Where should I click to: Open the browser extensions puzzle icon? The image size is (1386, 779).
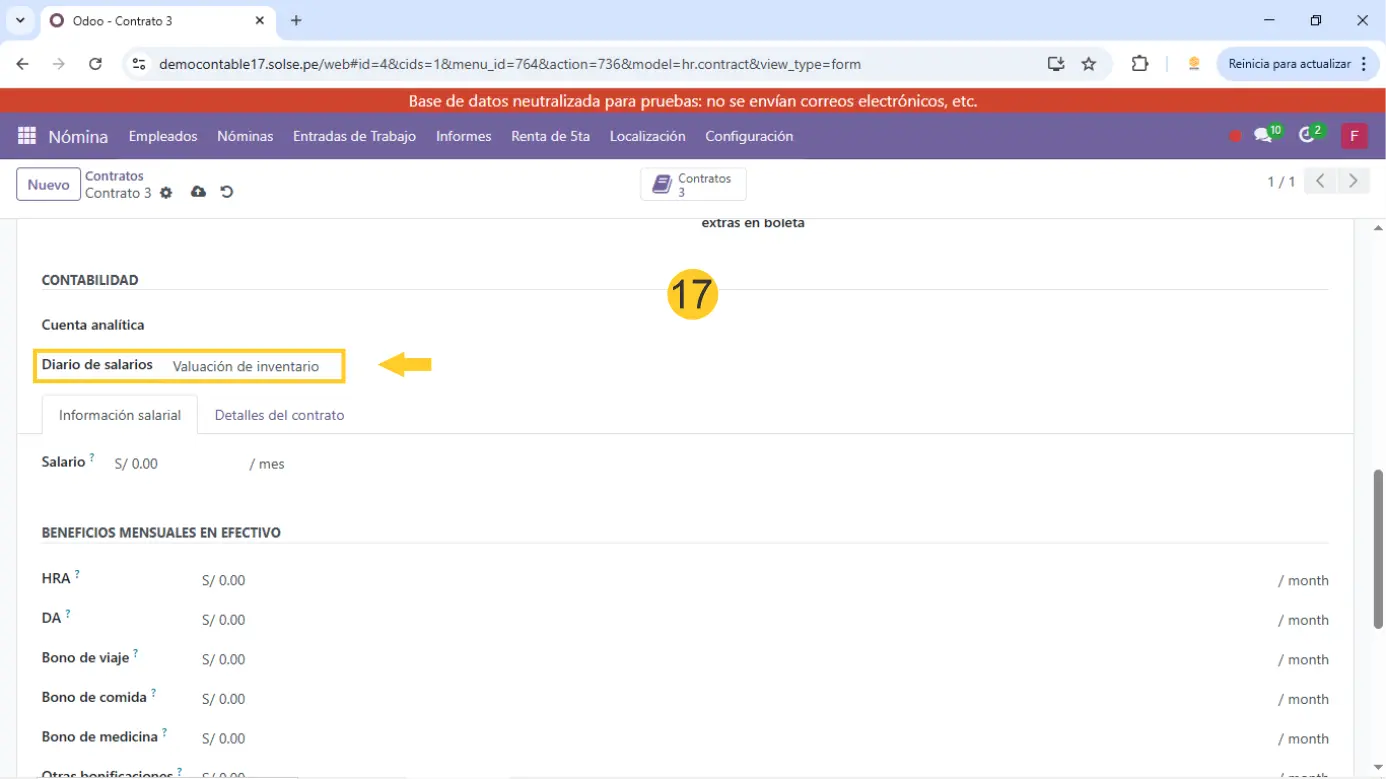(x=1140, y=64)
